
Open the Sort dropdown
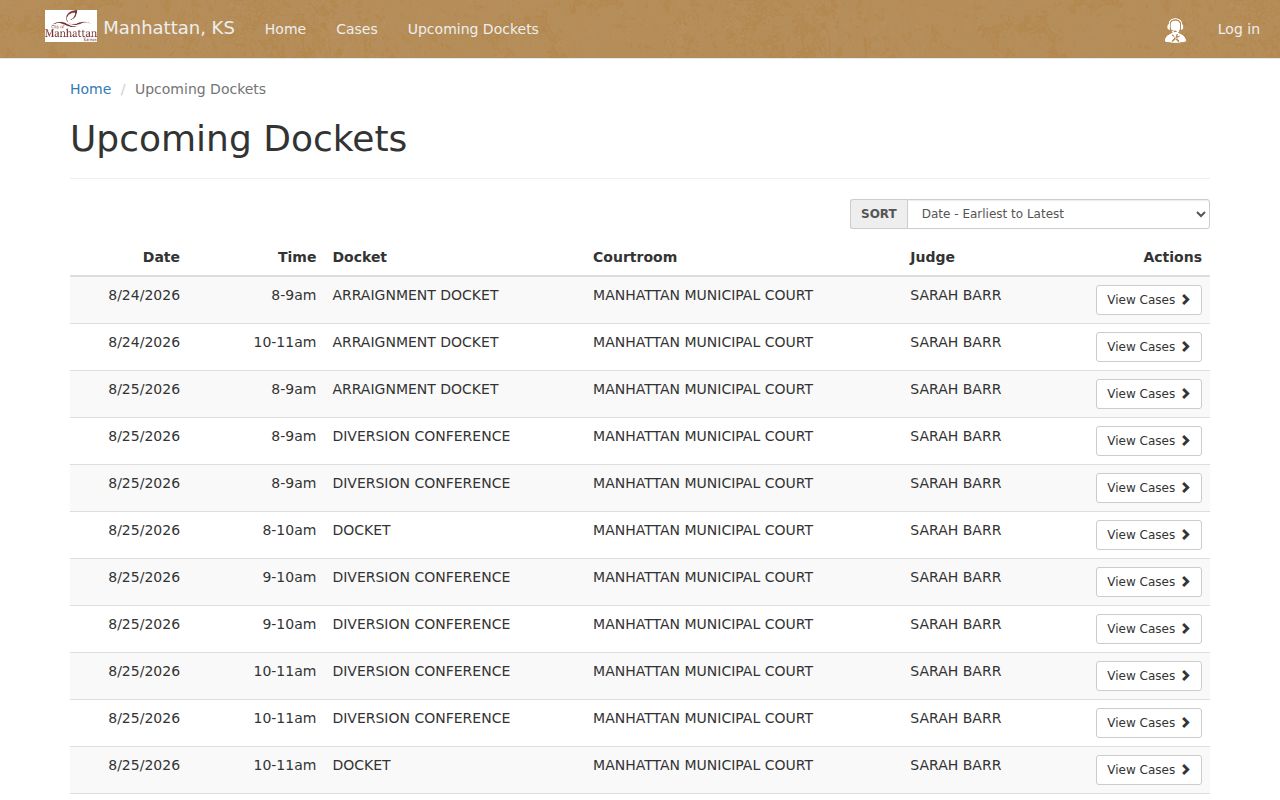(1058, 214)
